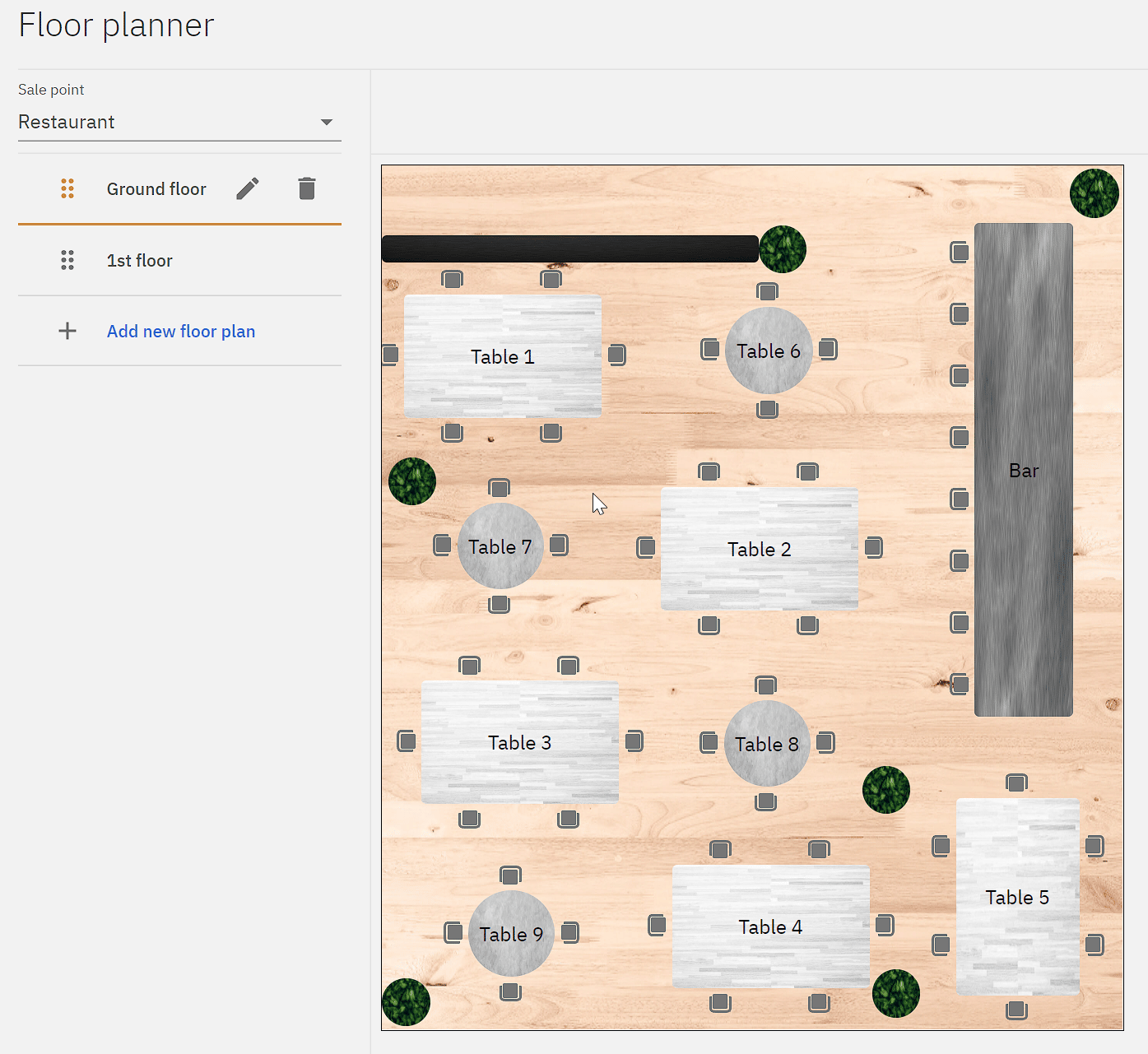This screenshot has height=1054, width=1148.
Task: Click the plus icon for new floor plan
Action: [67, 332]
